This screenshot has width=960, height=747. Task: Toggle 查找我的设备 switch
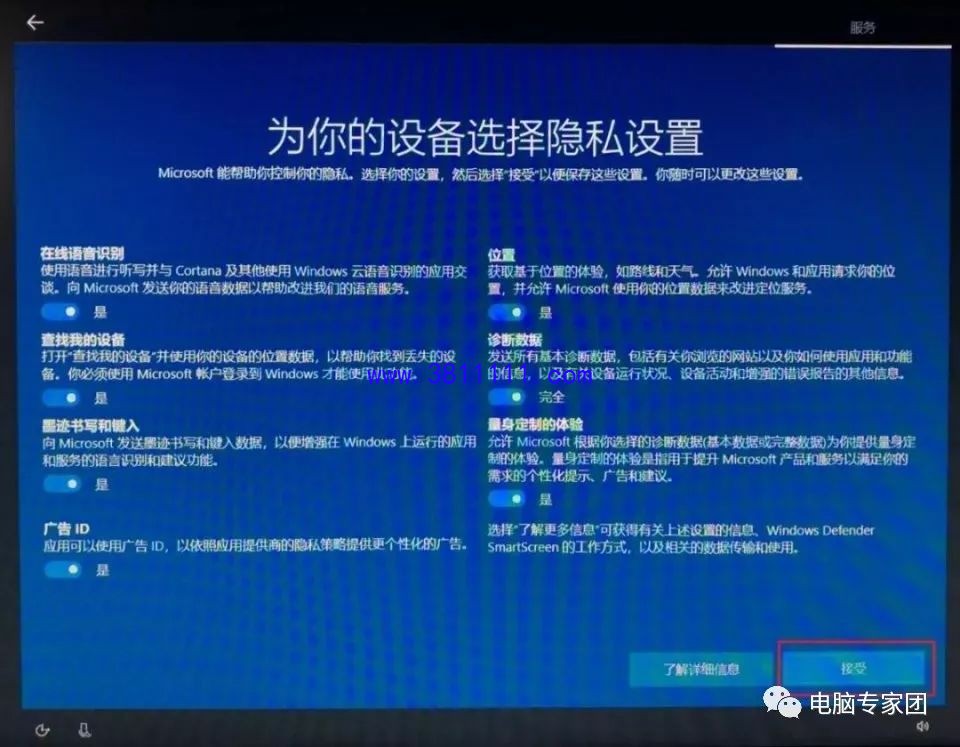[x=61, y=398]
